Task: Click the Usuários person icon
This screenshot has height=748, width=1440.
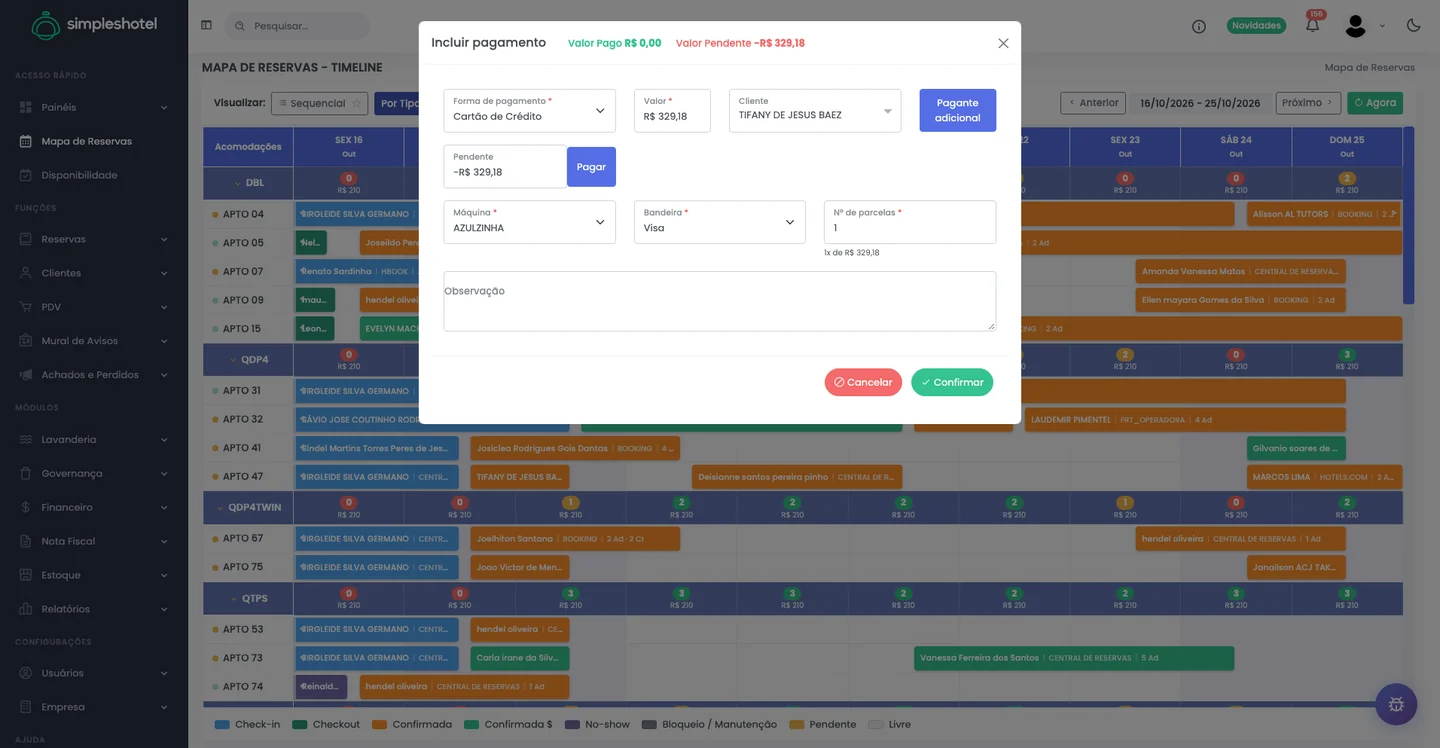Action: tap(26, 673)
